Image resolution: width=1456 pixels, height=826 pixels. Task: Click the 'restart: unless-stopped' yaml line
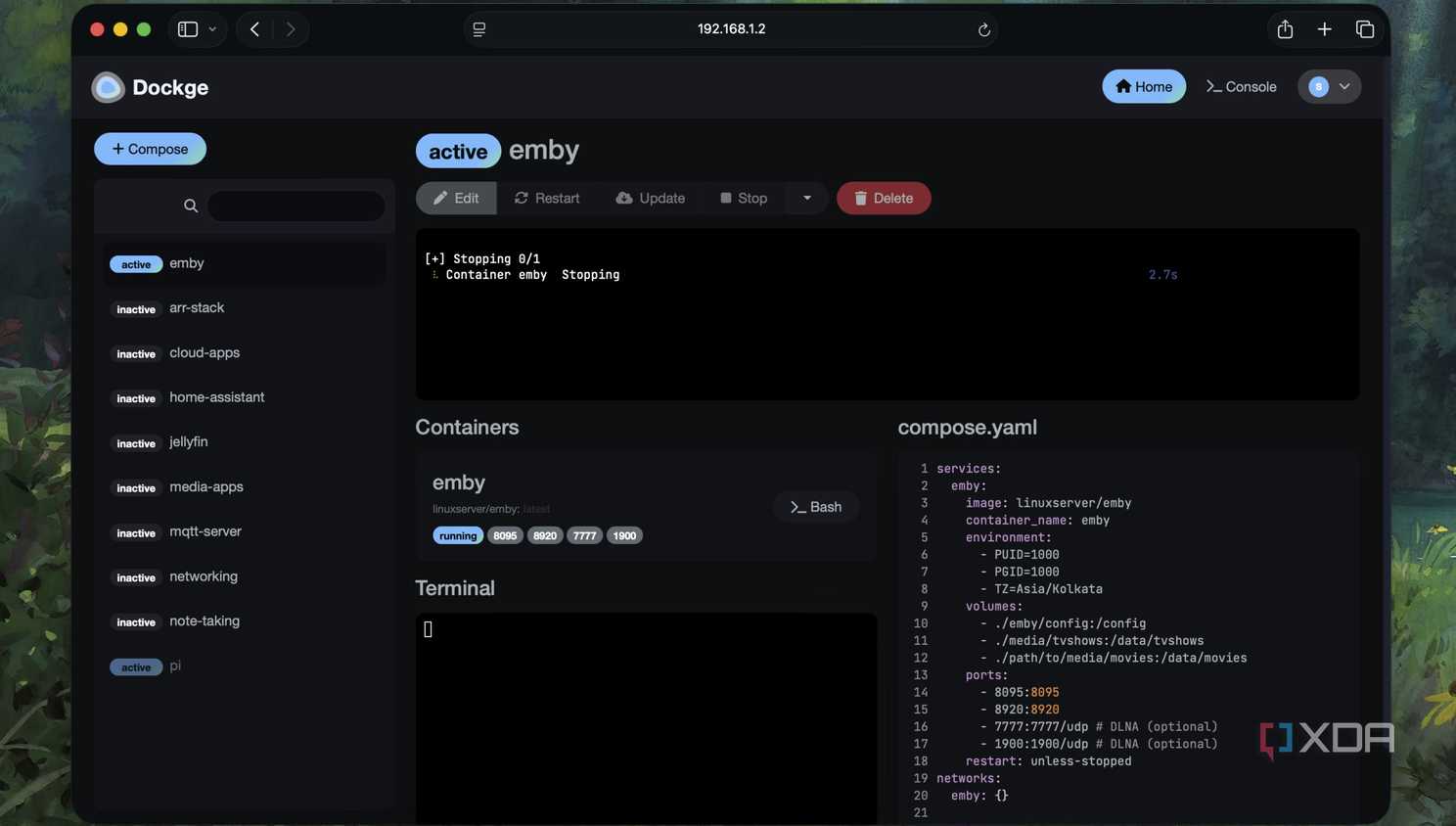[x=1048, y=761]
